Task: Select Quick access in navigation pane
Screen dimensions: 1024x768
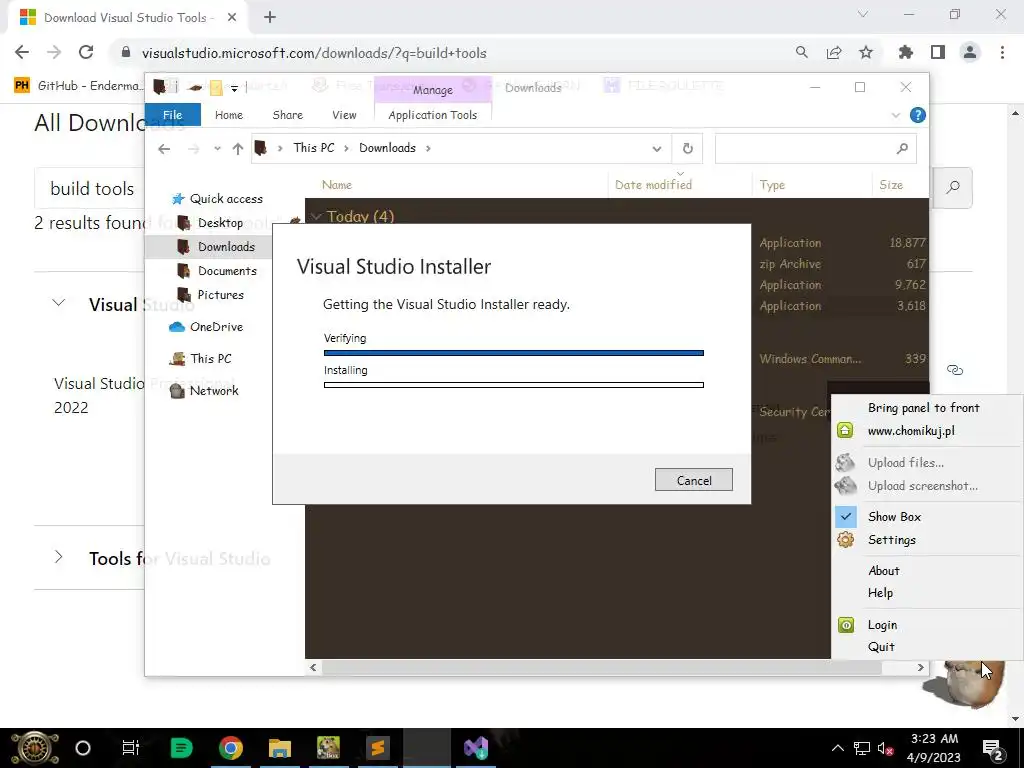Action: pyautogui.click(x=217, y=199)
